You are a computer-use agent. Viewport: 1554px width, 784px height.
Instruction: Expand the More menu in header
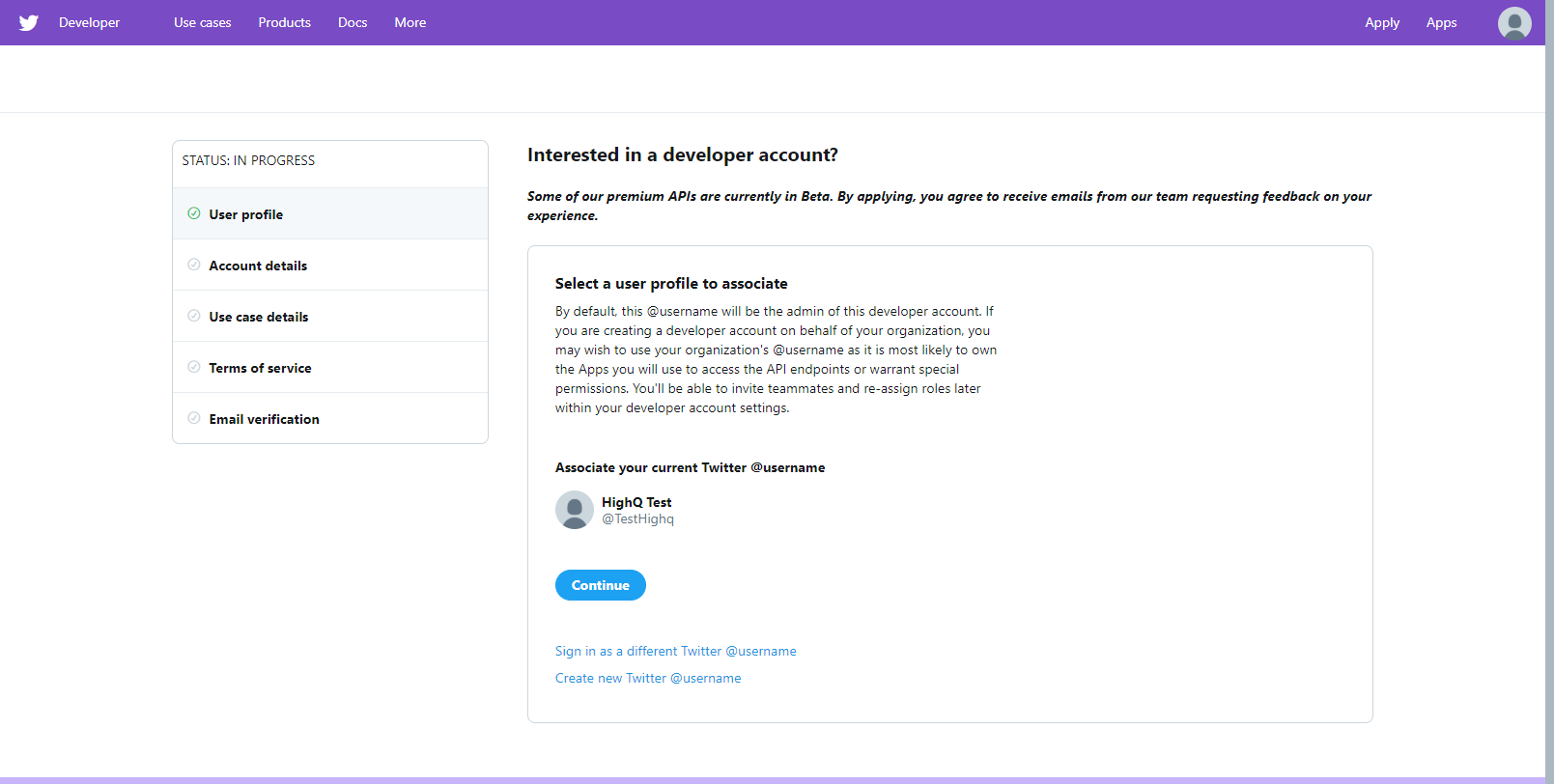pyautogui.click(x=410, y=22)
